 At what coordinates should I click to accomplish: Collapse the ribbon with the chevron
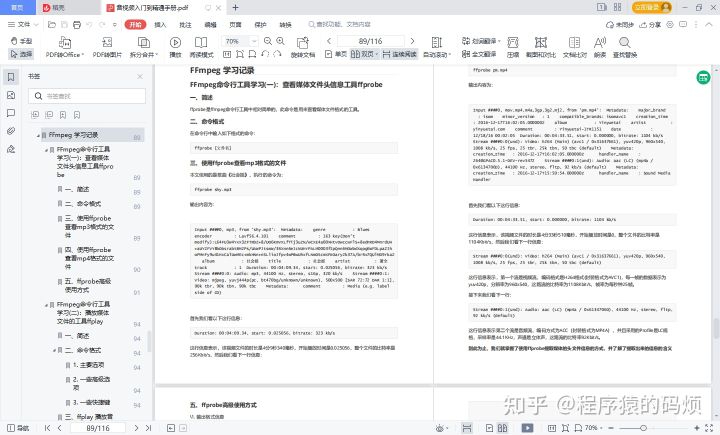pos(709,24)
